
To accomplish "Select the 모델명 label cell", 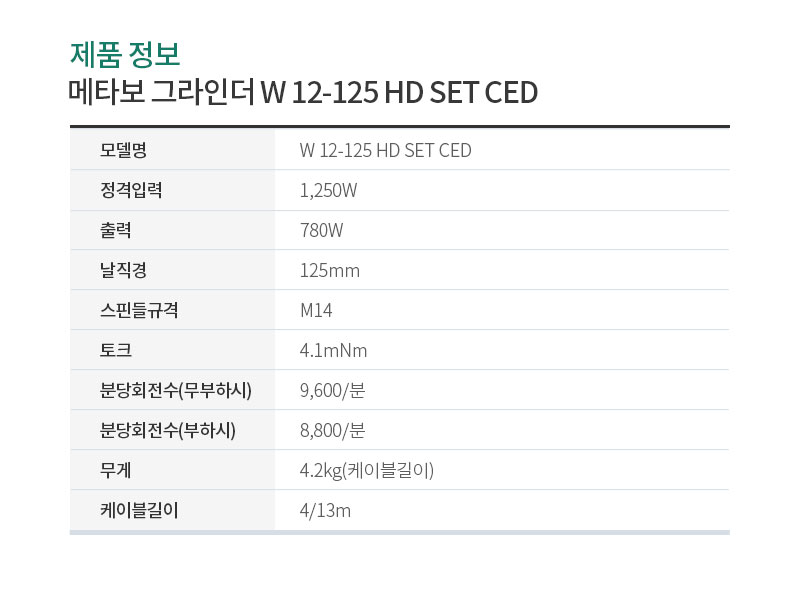I will pyautogui.click(x=172, y=150).
